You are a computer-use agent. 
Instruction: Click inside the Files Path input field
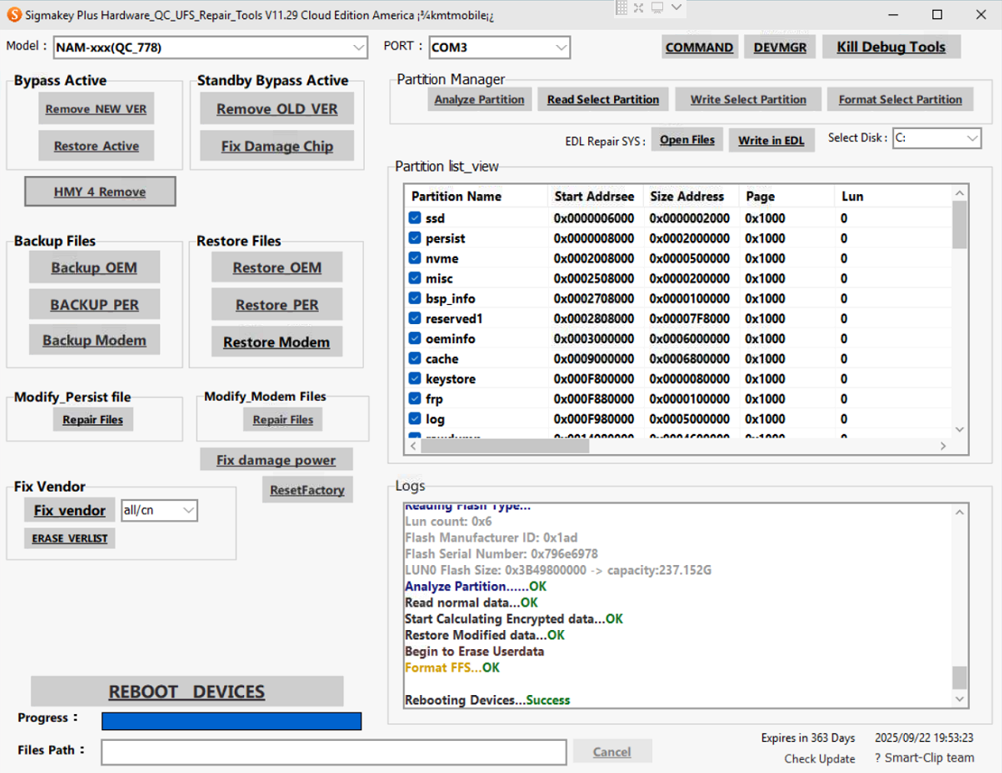334,752
